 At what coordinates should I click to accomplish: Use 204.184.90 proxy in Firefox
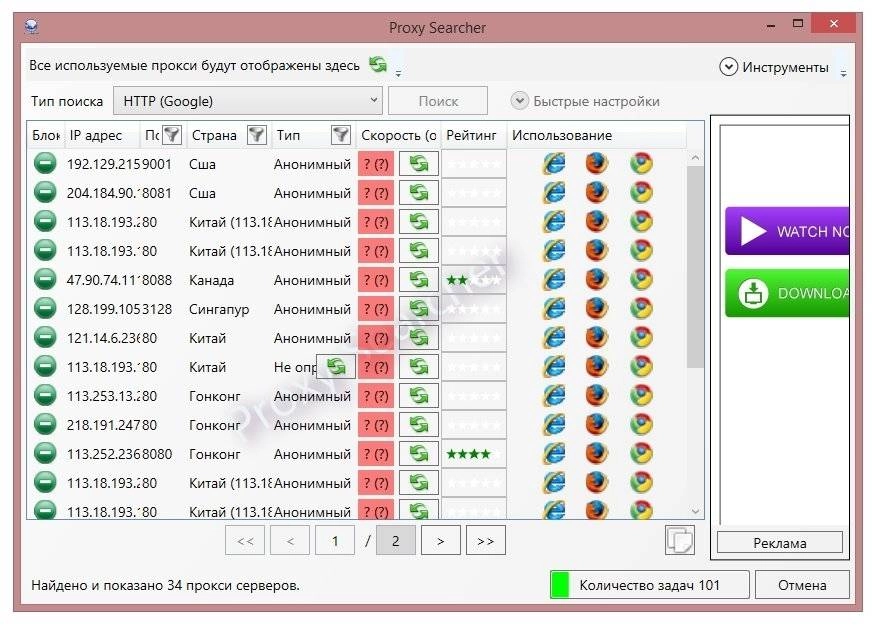click(597, 193)
